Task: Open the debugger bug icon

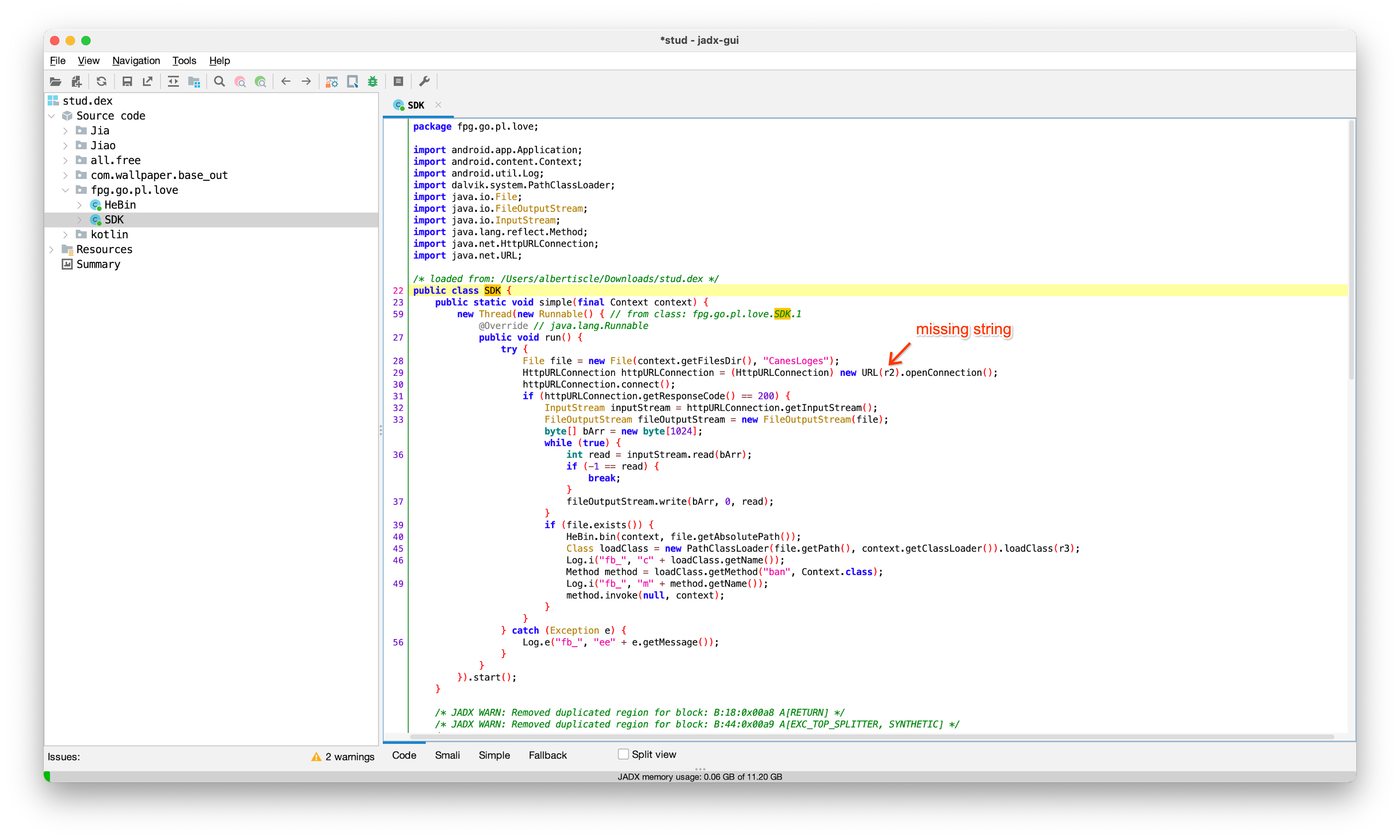Action: coord(372,81)
